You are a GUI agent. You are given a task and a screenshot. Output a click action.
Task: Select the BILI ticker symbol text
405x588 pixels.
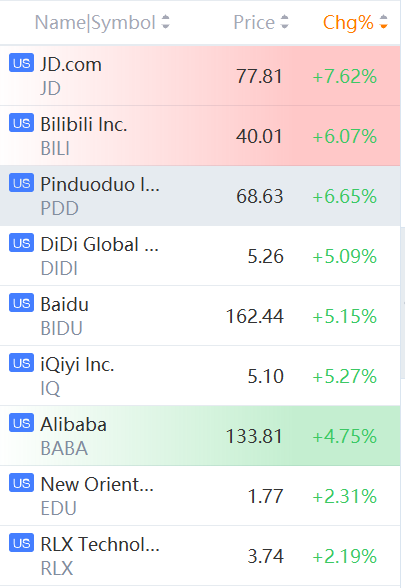click(55, 148)
